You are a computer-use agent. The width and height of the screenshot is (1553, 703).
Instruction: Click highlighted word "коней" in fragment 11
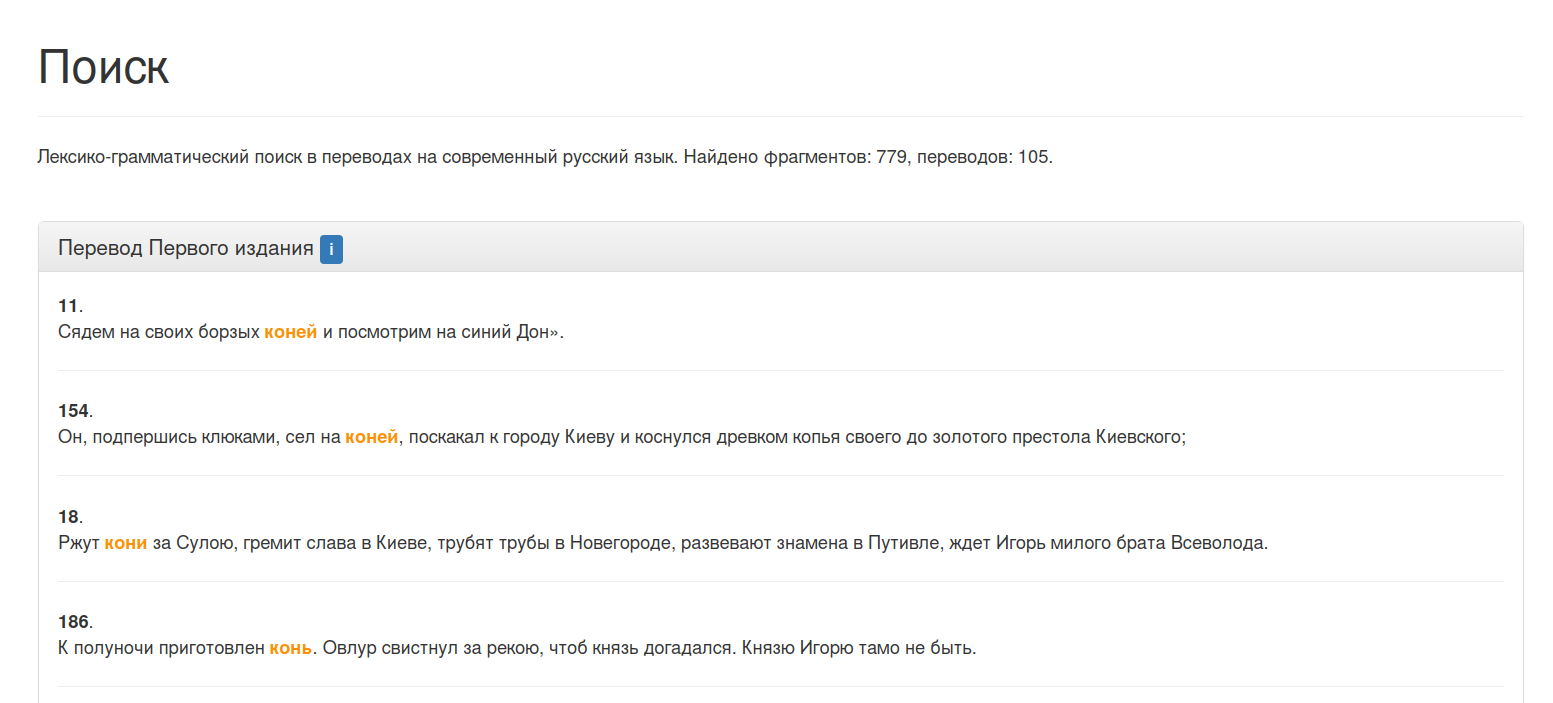point(290,332)
